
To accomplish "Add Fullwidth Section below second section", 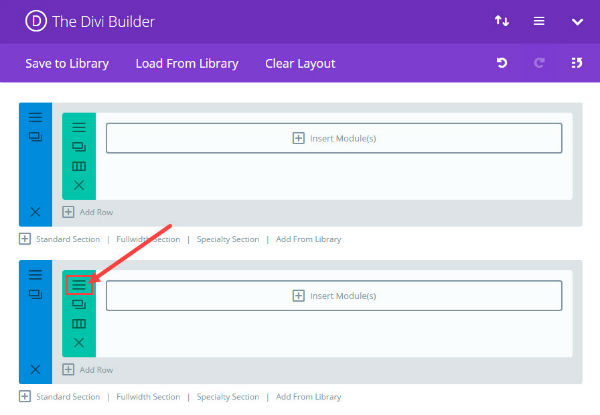I will click(x=148, y=397).
